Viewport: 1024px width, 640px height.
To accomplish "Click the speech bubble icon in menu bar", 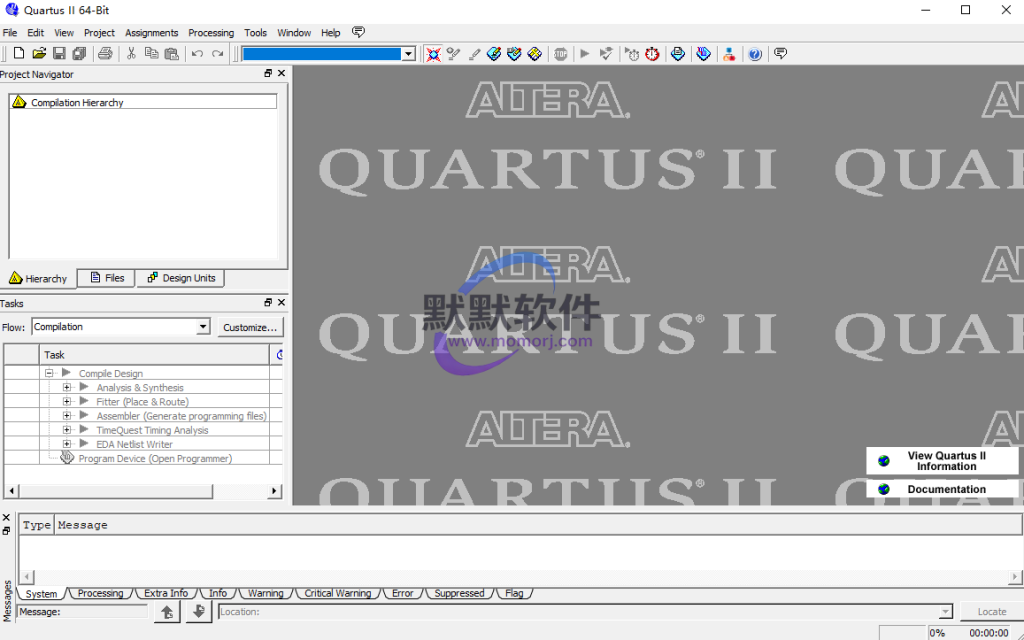I will (x=358, y=32).
